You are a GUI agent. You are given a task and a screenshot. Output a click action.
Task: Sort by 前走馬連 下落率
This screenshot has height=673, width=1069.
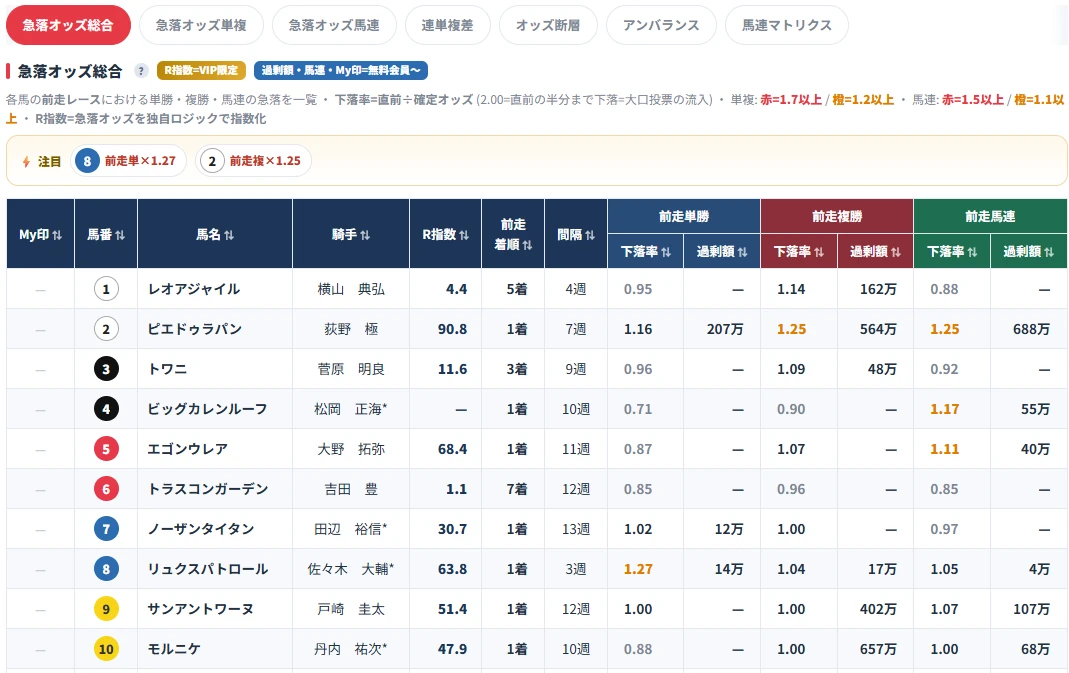click(952, 252)
